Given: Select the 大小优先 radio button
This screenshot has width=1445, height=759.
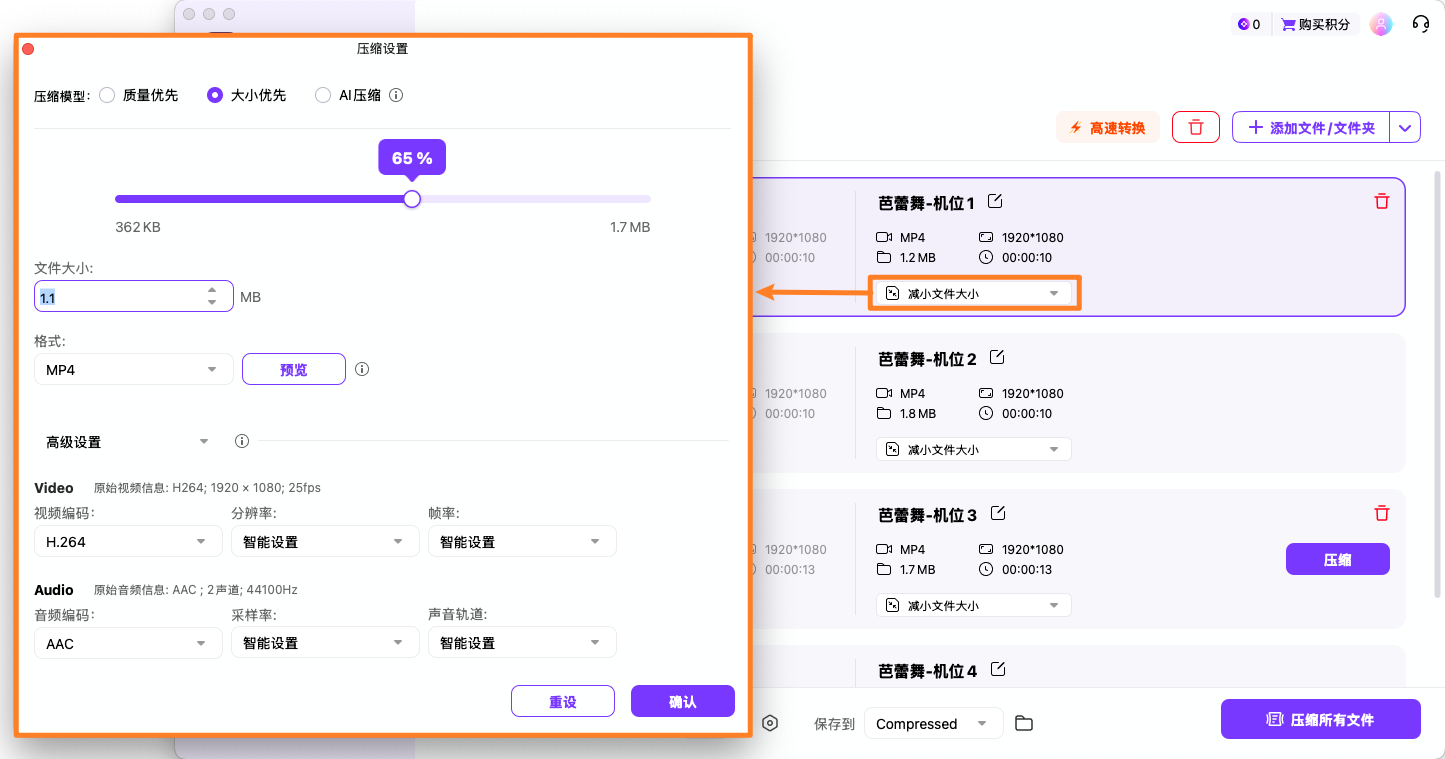Looking at the screenshot, I should point(215,95).
